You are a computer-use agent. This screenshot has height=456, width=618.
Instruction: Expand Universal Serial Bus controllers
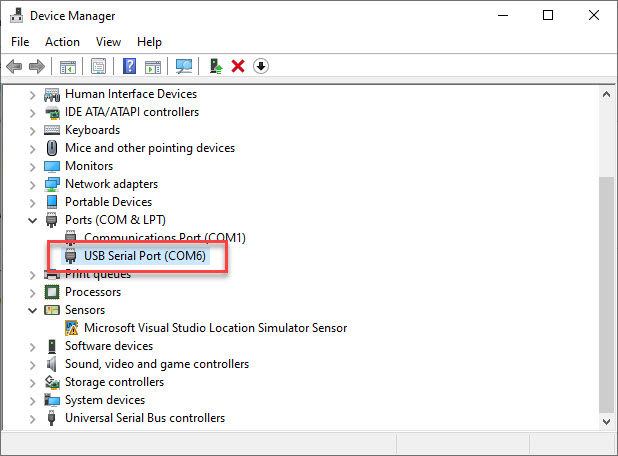click(x=33, y=419)
